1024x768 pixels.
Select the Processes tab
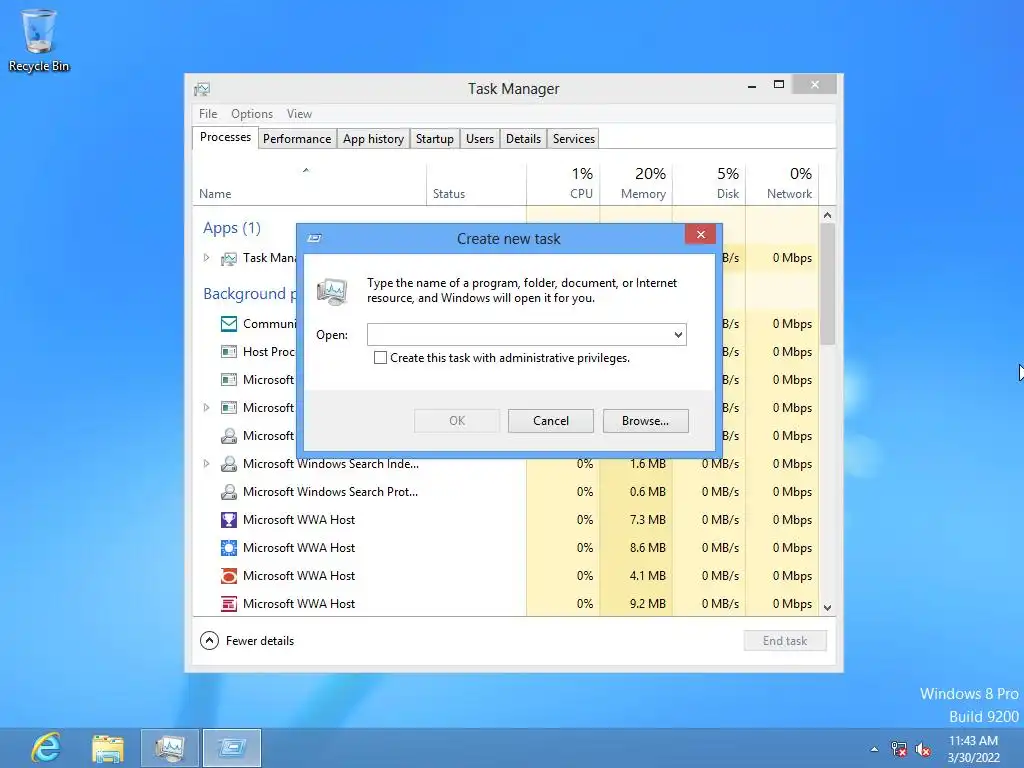coord(225,137)
